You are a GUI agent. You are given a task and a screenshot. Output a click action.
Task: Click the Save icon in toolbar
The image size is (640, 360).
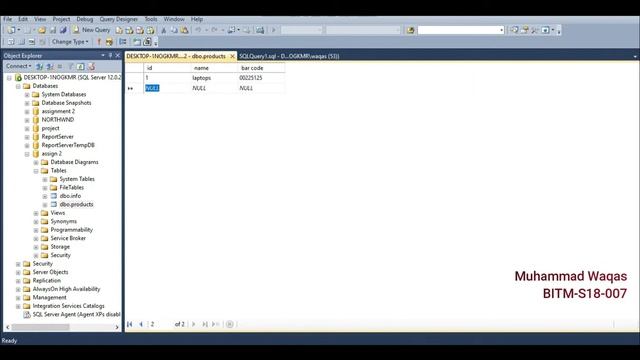(x=53, y=30)
